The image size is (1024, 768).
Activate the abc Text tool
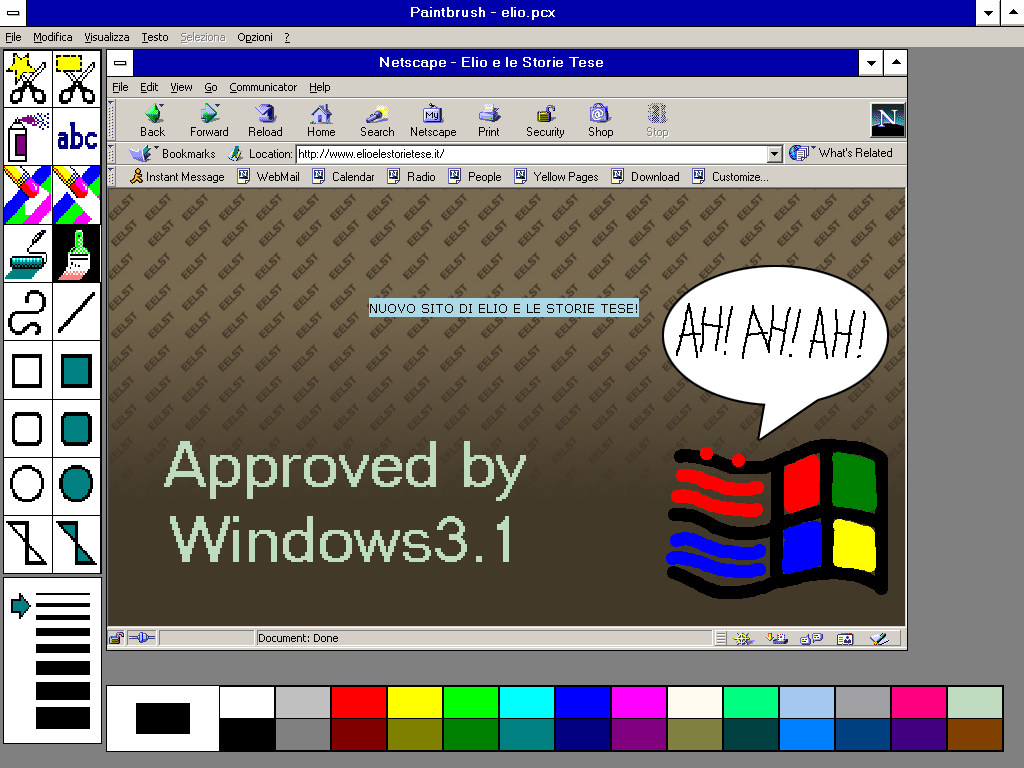click(76, 136)
